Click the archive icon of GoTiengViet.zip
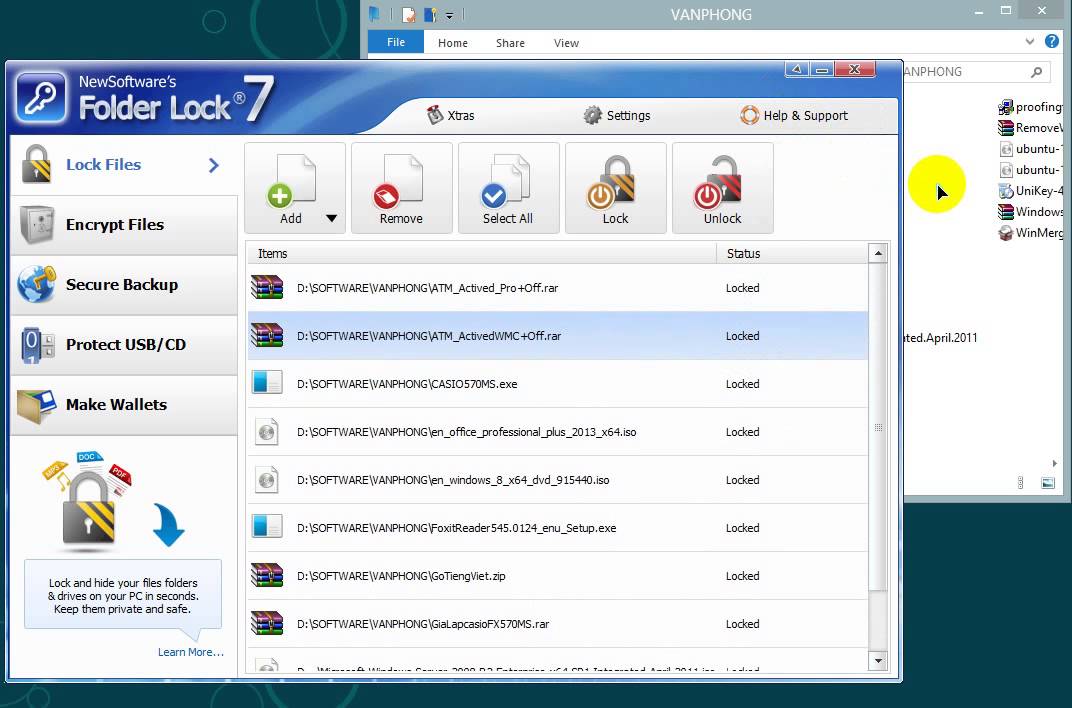This screenshot has height=708, width=1072. click(267, 575)
